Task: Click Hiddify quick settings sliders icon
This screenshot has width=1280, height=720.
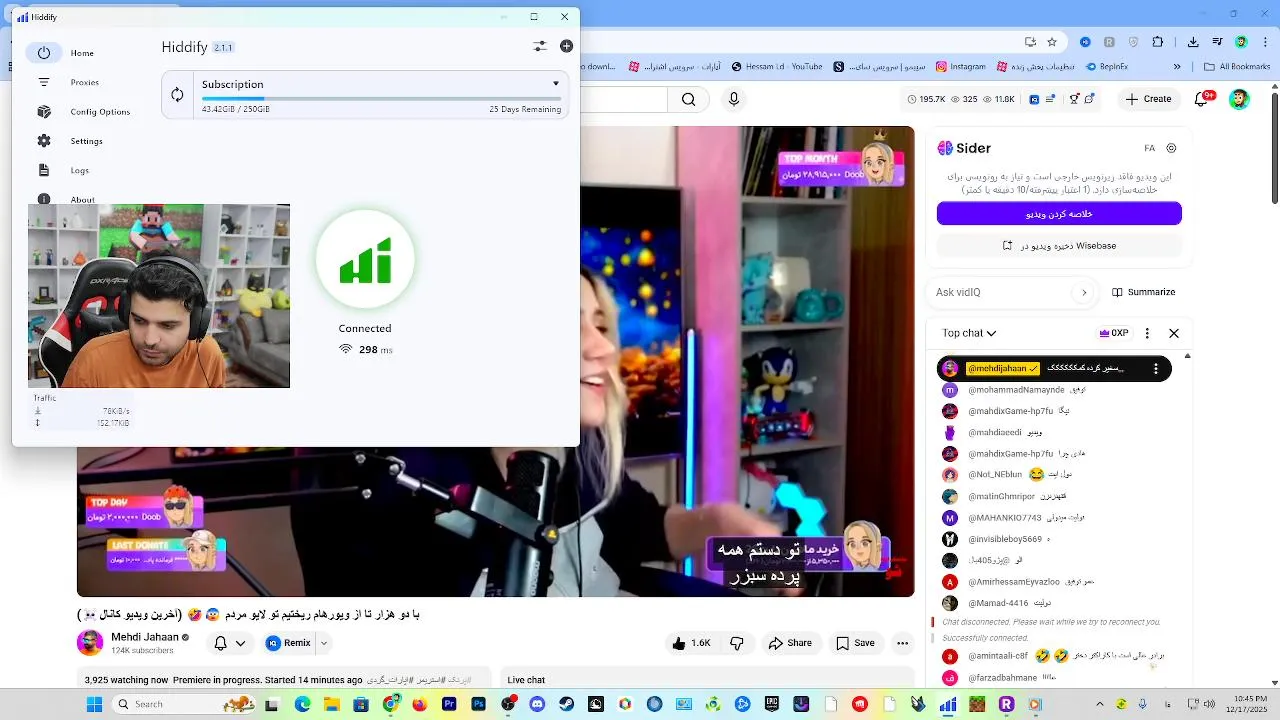Action: click(540, 46)
